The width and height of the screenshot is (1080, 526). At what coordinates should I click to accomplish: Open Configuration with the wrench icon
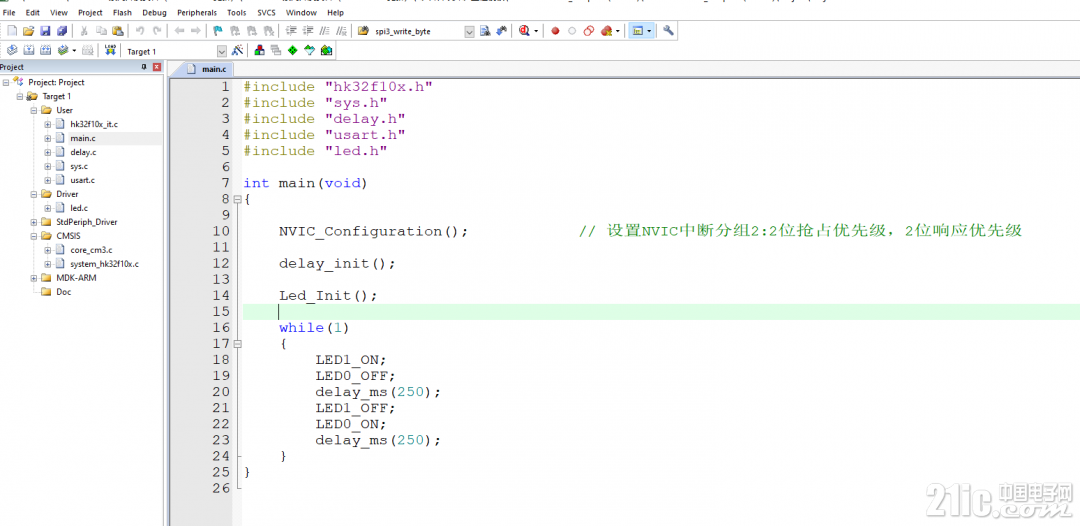(668, 30)
